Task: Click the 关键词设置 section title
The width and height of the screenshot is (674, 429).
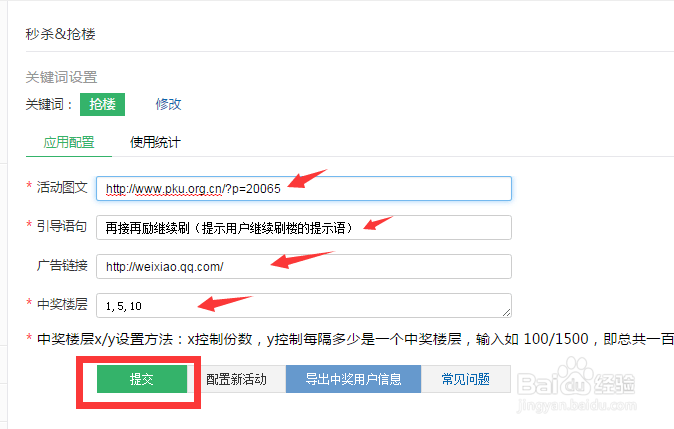Action: tap(61, 77)
